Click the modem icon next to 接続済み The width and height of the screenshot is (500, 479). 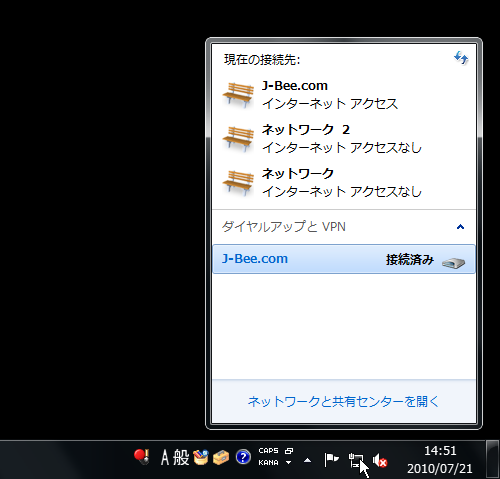coord(453,263)
